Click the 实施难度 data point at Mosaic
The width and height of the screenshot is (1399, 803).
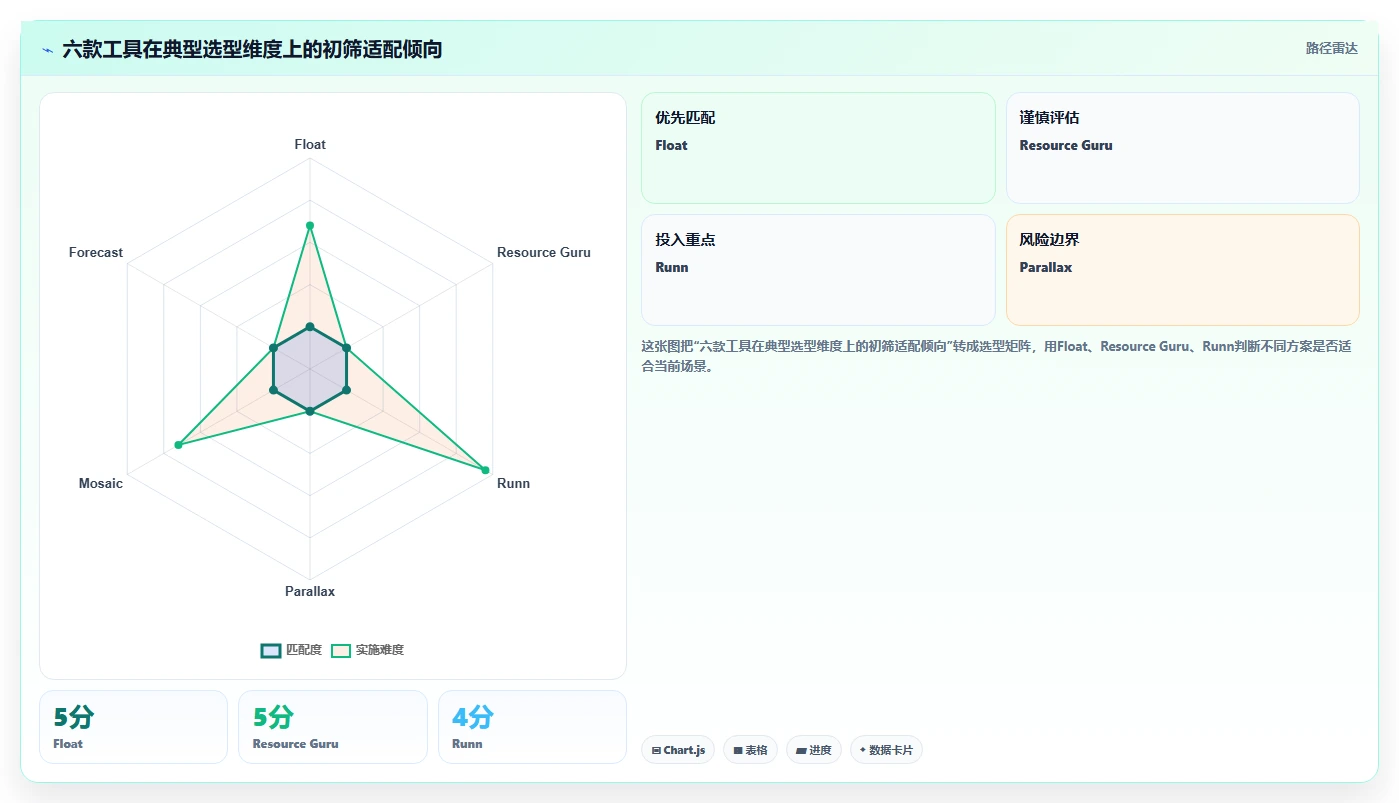click(178, 444)
